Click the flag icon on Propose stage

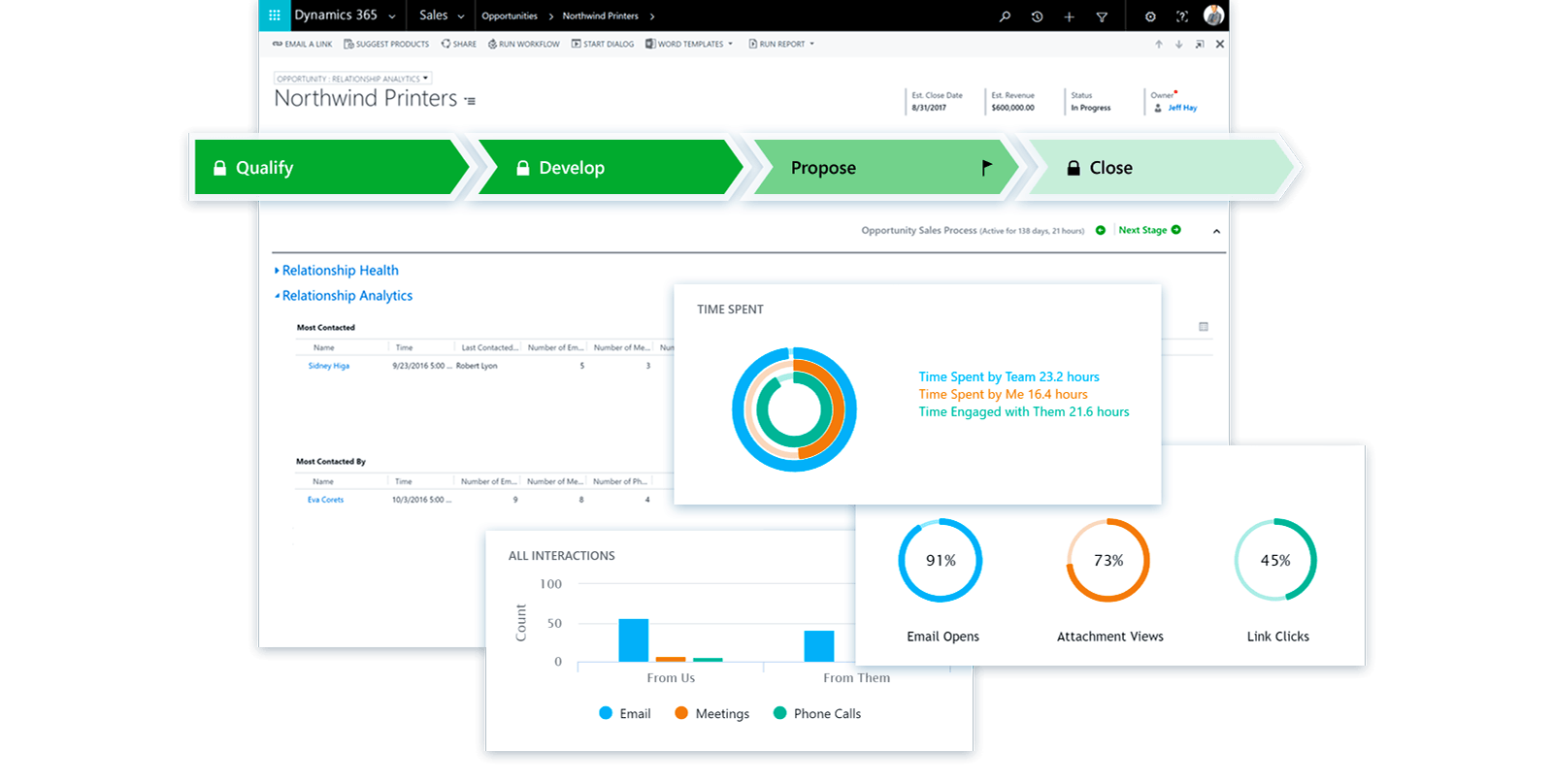(x=987, y=168)
